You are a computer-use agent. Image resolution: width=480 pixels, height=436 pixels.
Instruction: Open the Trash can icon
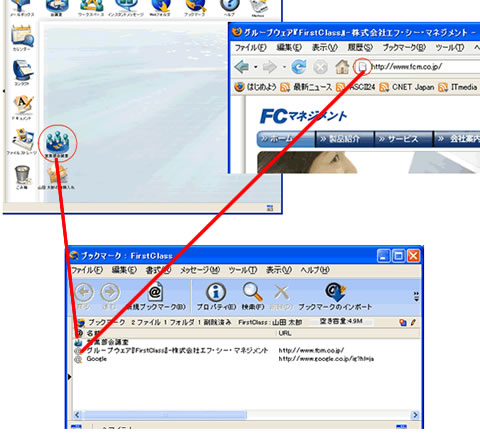pos(22,177)
